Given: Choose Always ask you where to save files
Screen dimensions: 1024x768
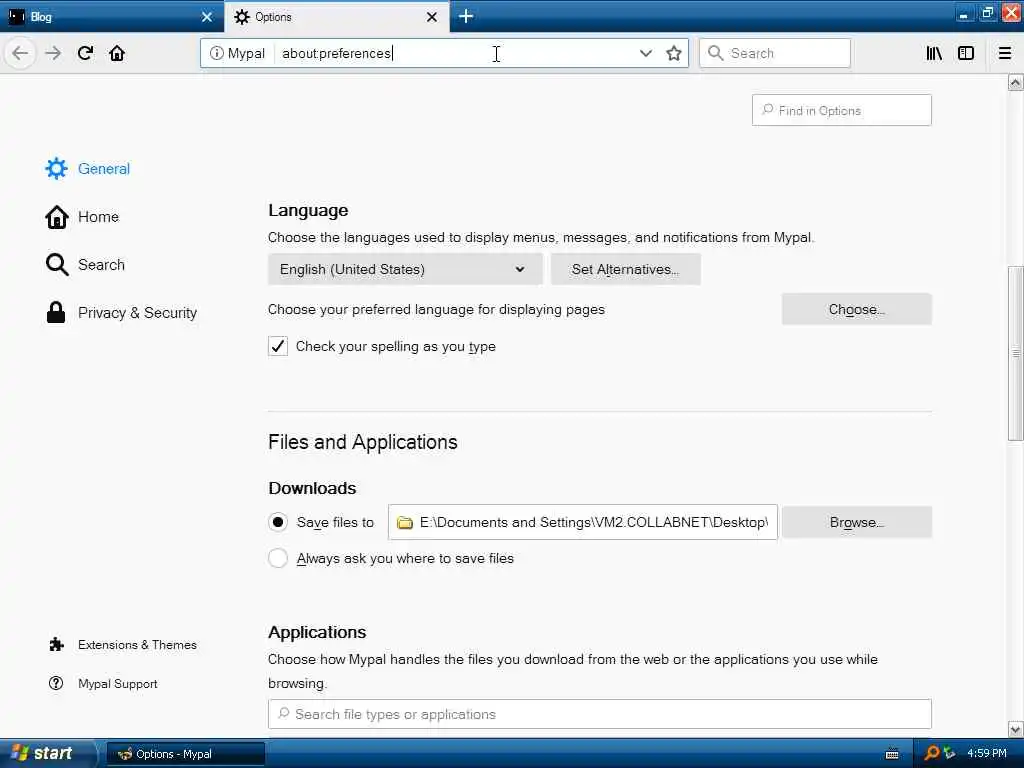Looking at the screenshot, I should (x=278, y=558).
